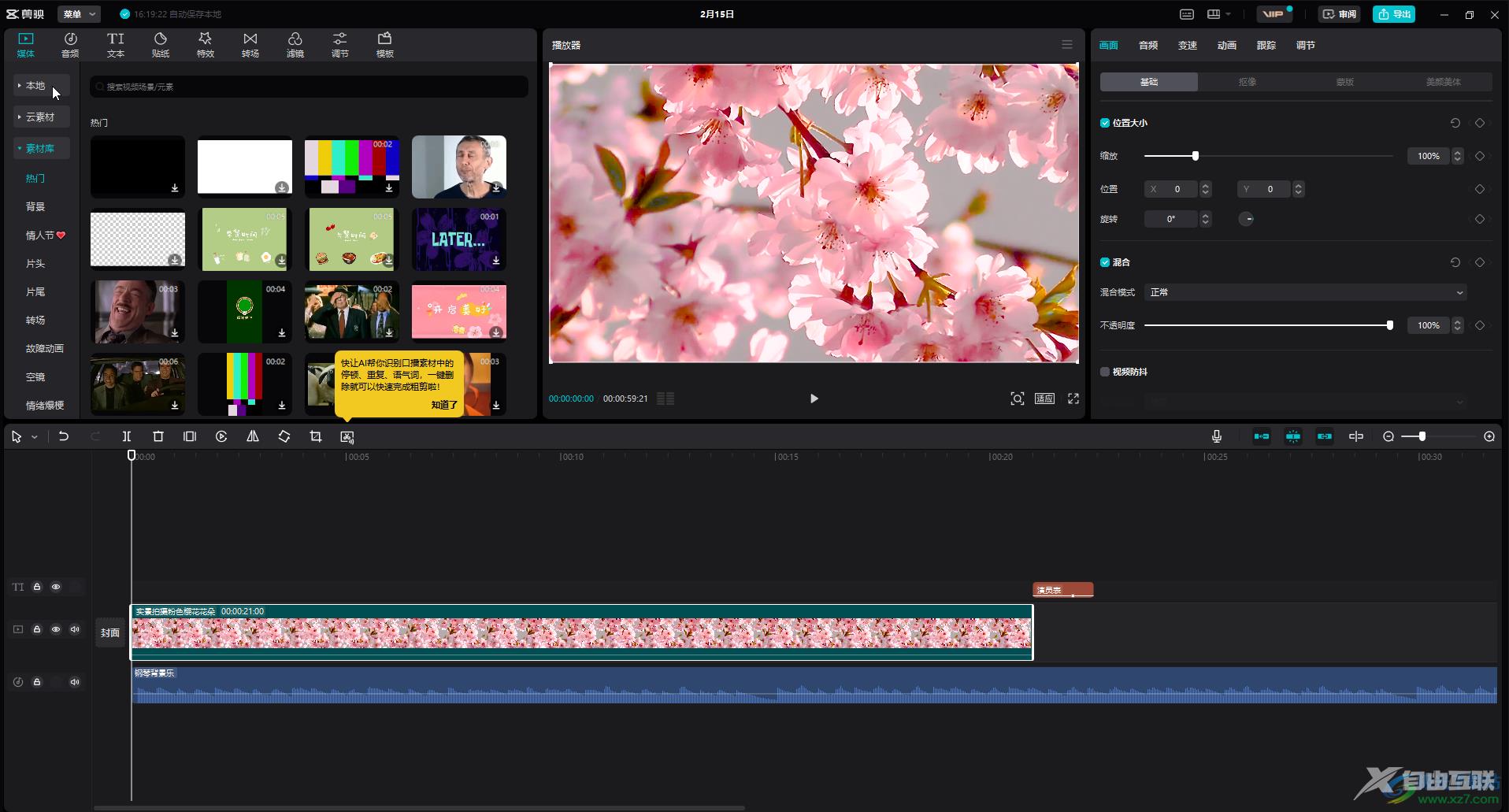Open the 混合模式 dropdown showing 正常
Viewport: 1509px width, 812px height.
pos(1305,292)
